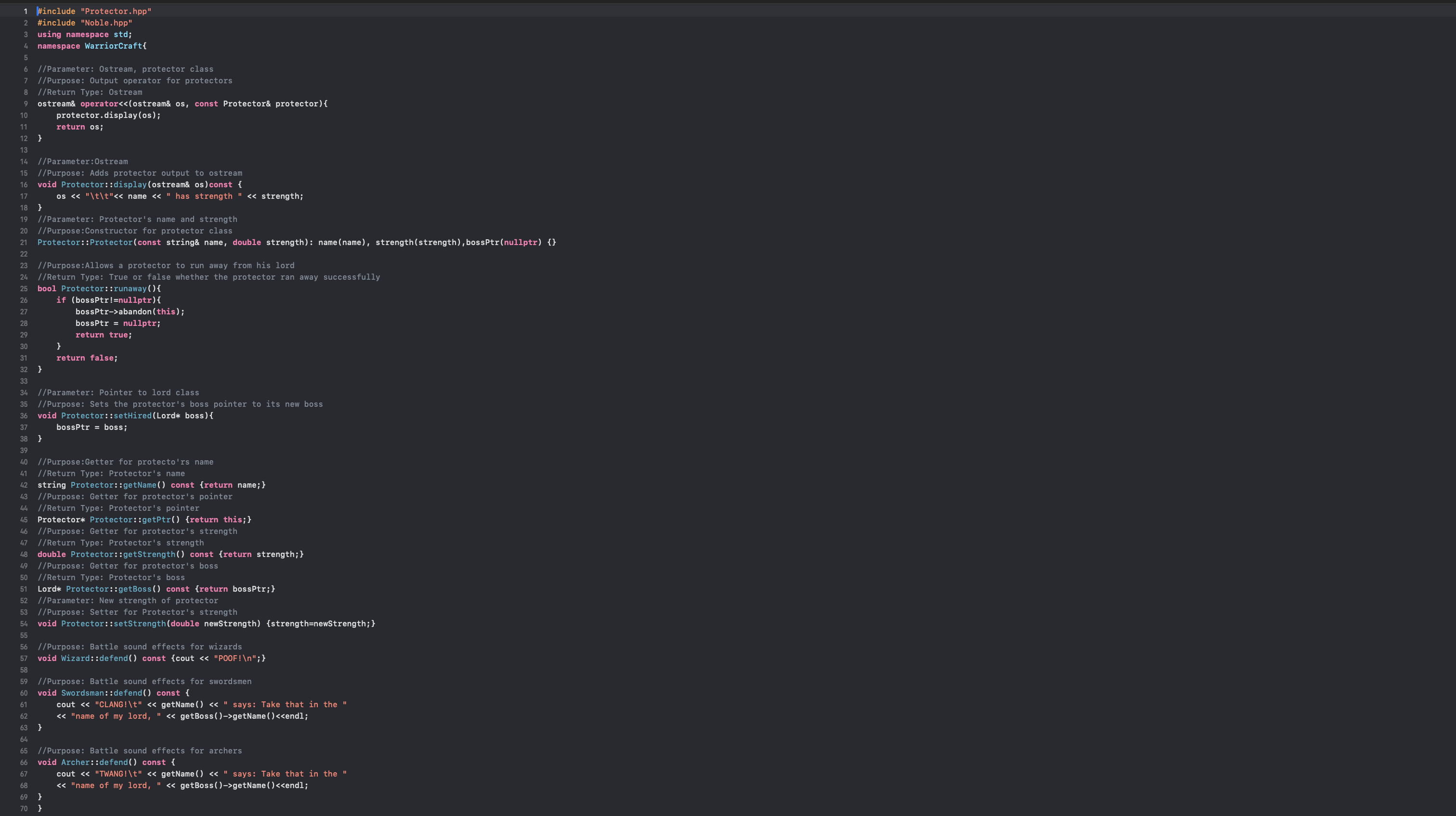
Task: Click the "Noble.hpp" include string
Action: tap(106, 23)
